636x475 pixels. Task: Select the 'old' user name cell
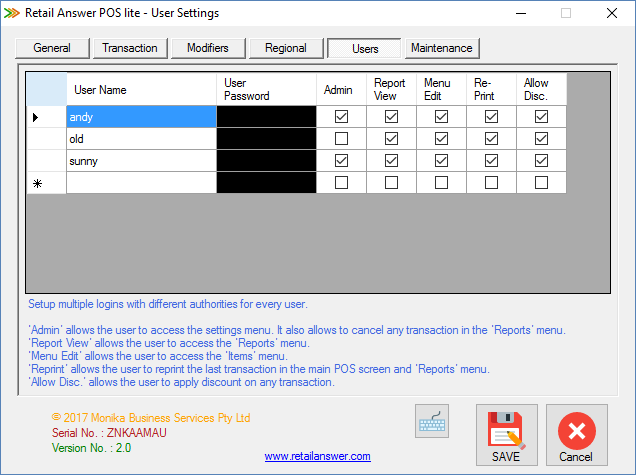click(x=142, y=139)
